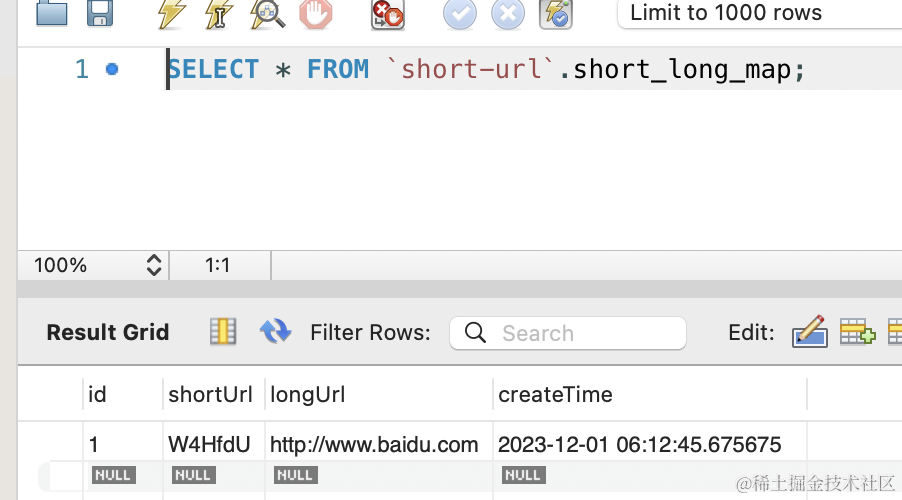Open a SQL script file icon
The width and height of the screenshot is (902, 500).
[52, 13]
